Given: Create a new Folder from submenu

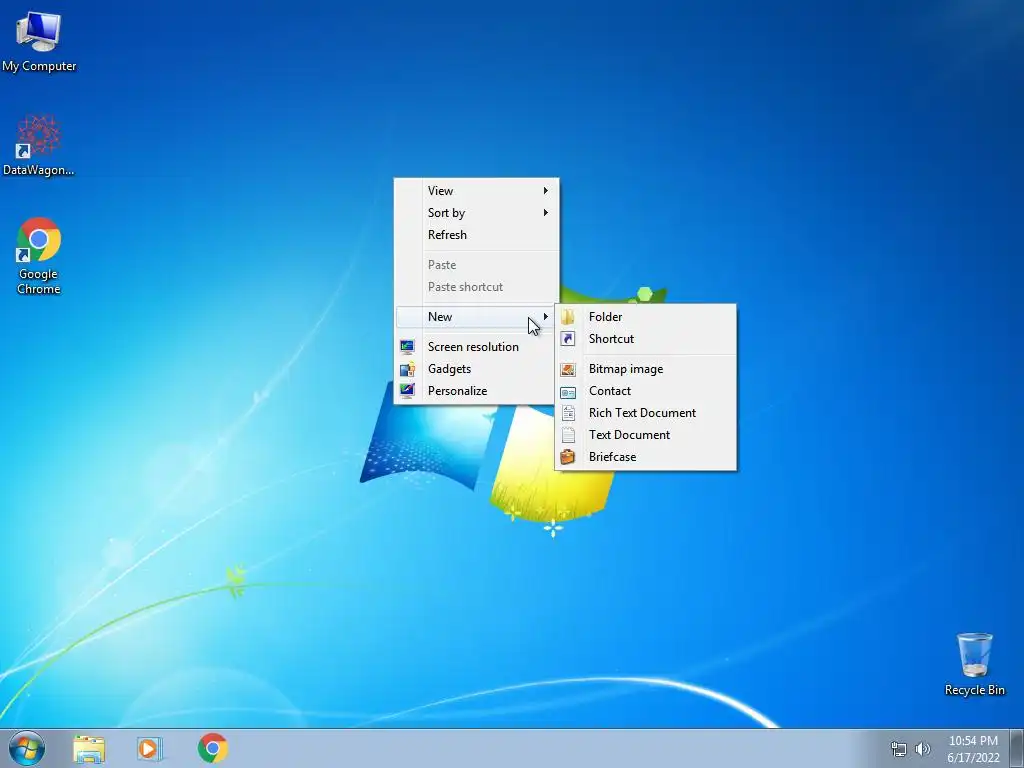Looking at the screenshot, I should [x=645, y=317].
